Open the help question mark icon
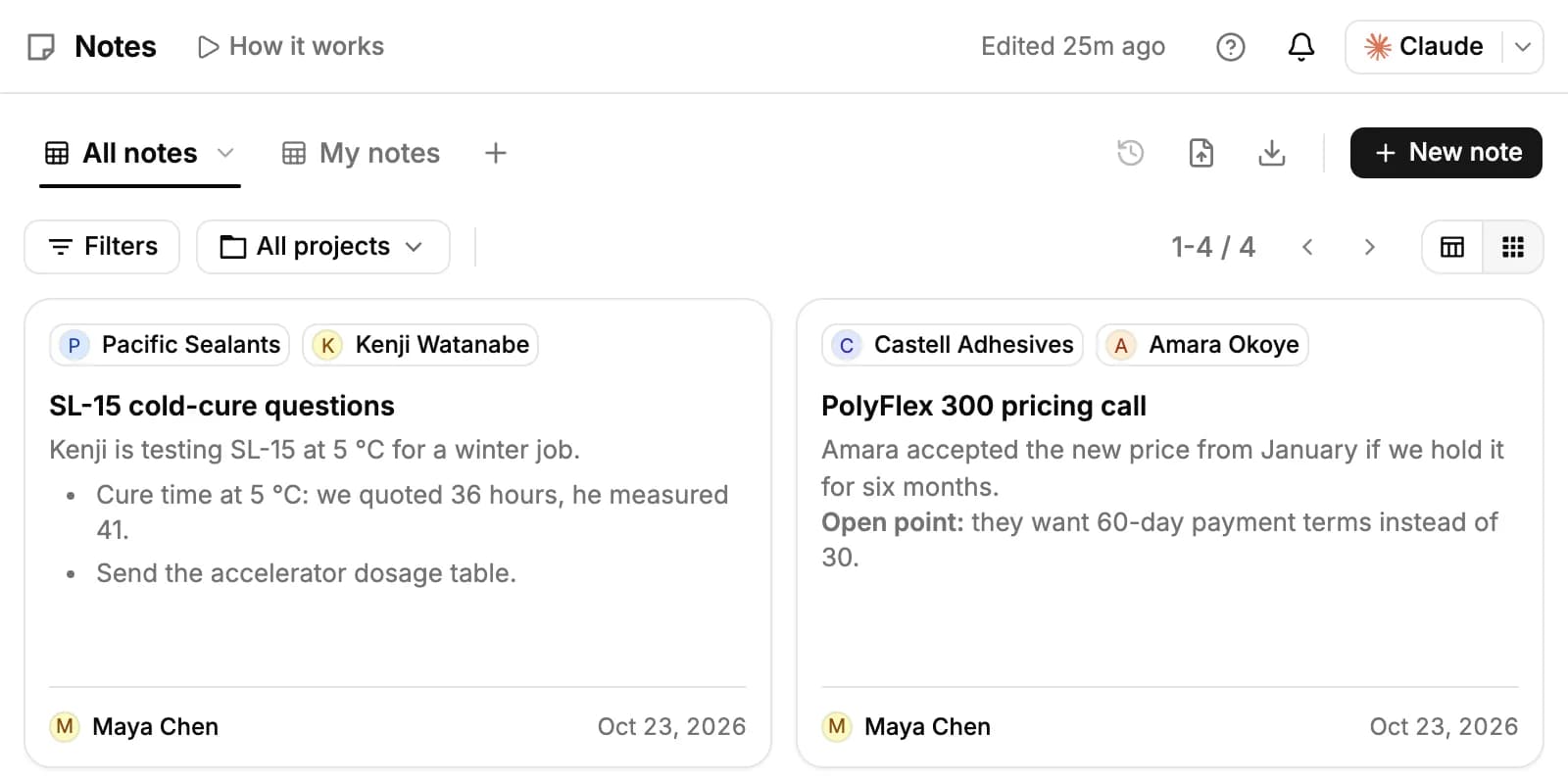The width and height of the screenshot is (1568, 780). [x=1230, y=46]
